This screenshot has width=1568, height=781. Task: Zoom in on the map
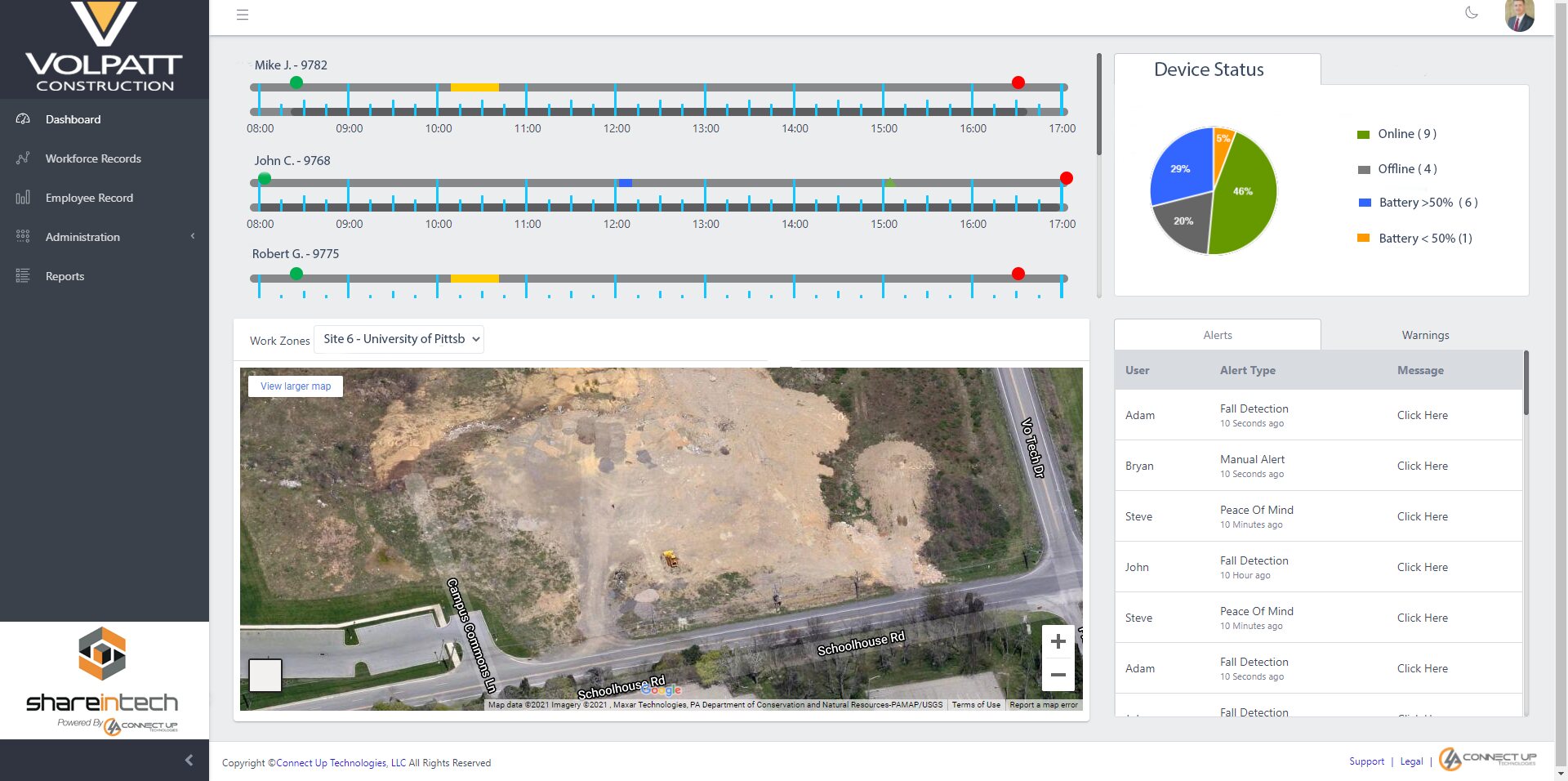(1058, 641)
